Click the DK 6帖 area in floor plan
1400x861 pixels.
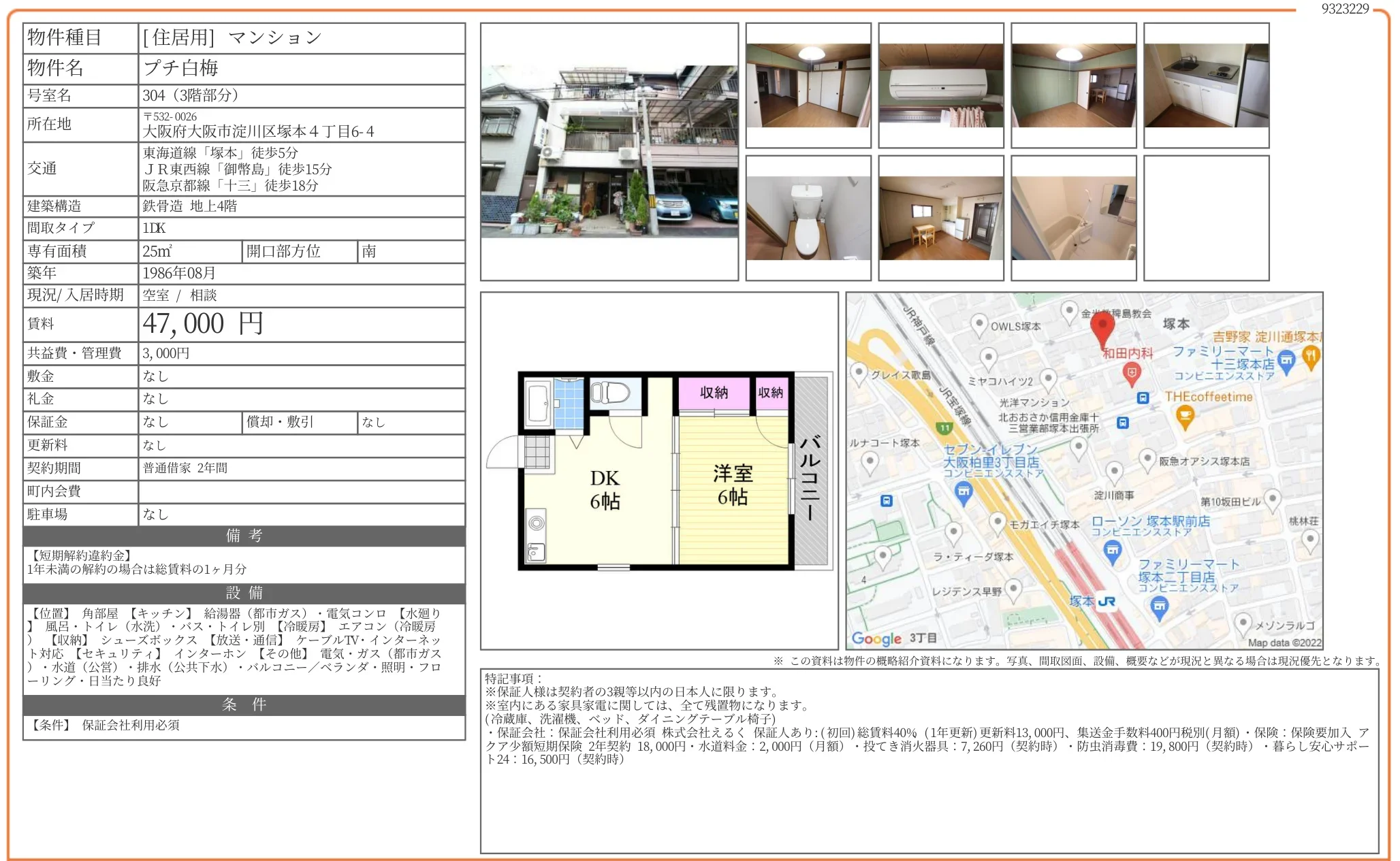(x=605, y=489)
